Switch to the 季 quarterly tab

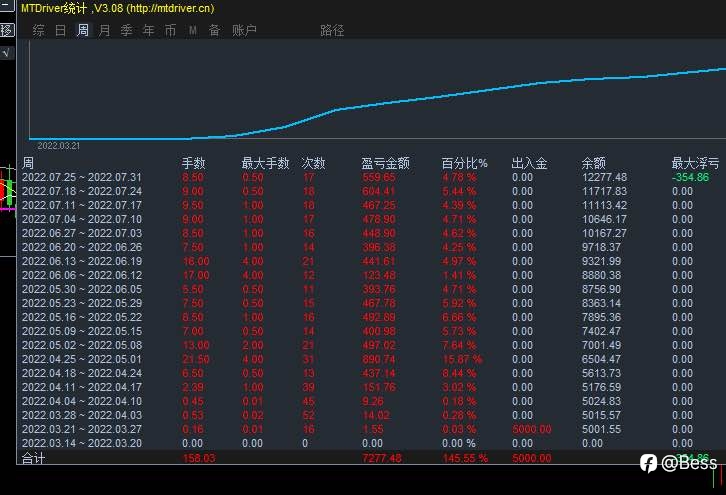(126, 31)
